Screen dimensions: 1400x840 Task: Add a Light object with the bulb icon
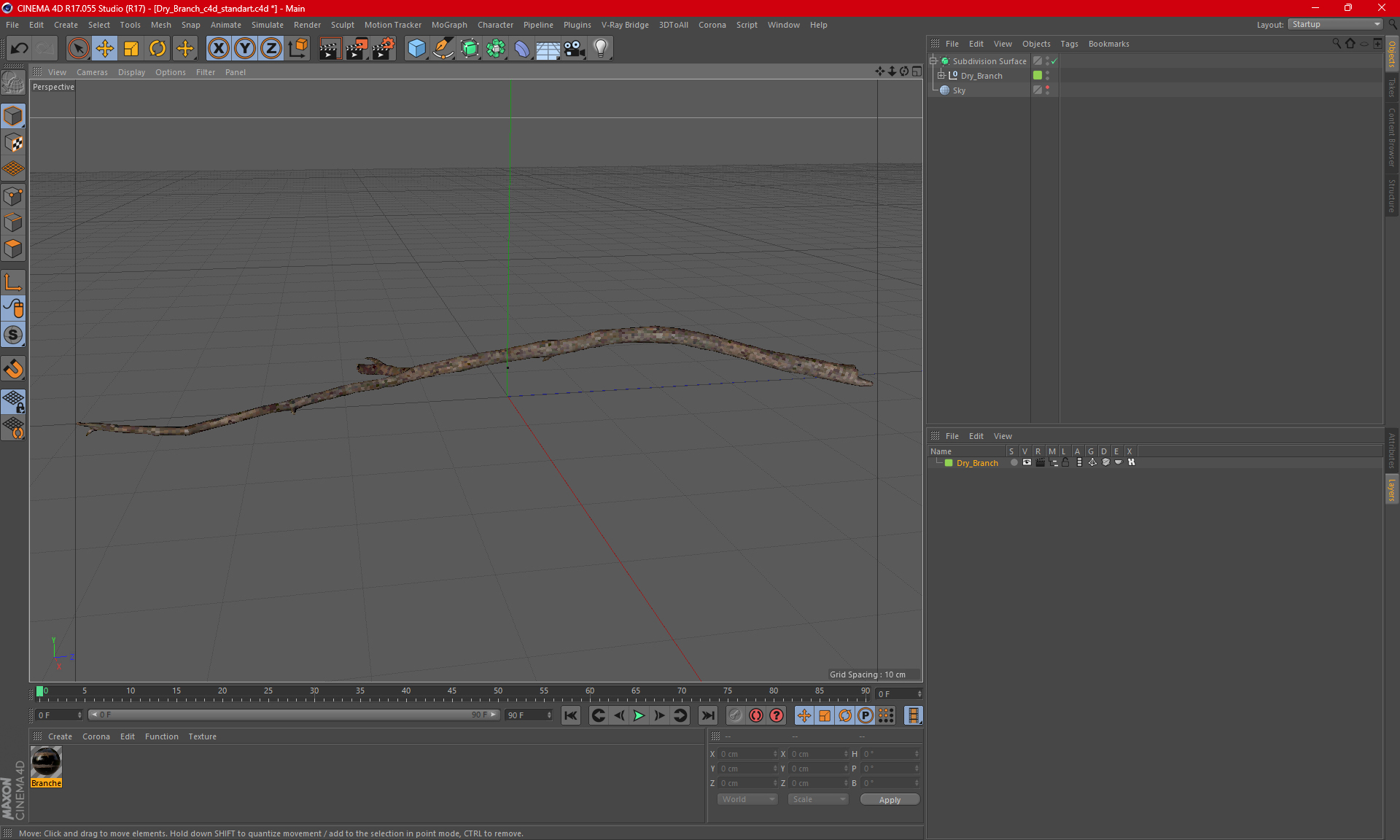pyautogui.click(x=600, y=49)
